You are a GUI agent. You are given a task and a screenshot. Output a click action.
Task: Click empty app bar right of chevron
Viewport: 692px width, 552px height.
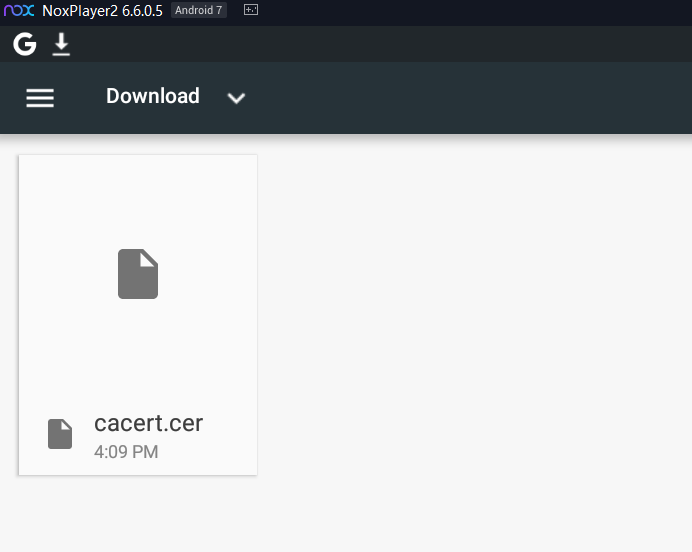470,97
